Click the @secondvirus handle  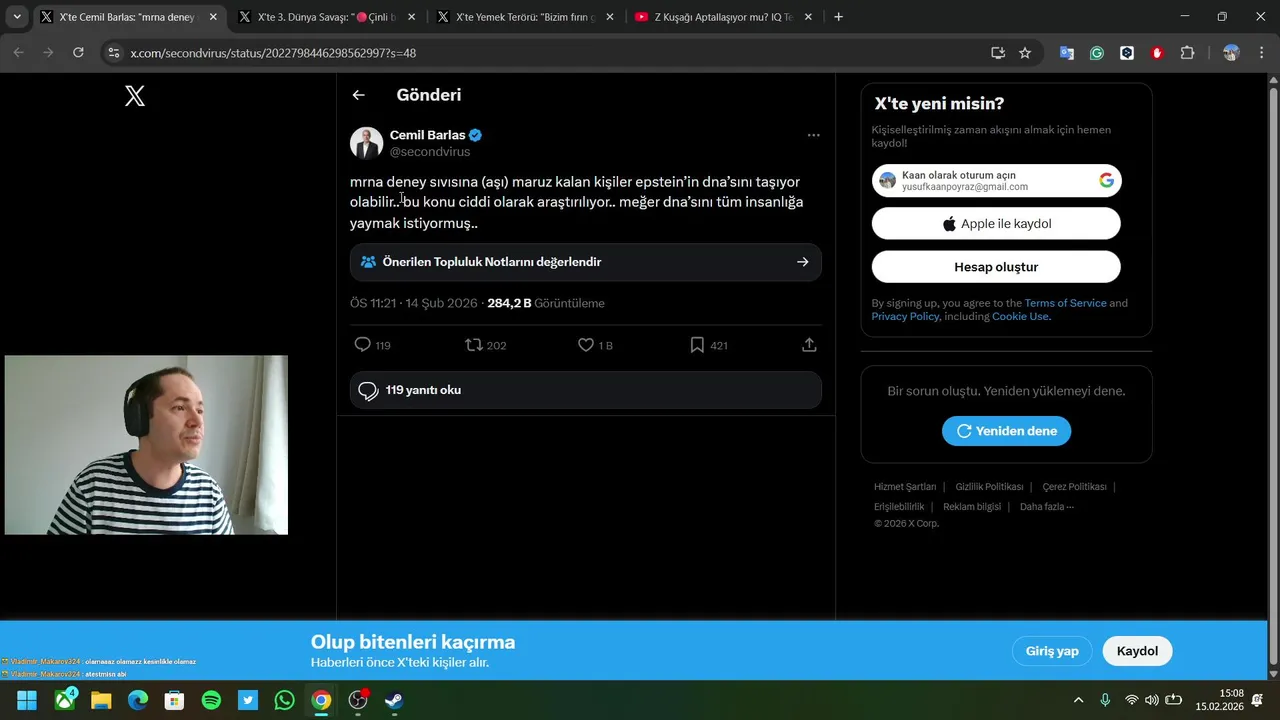click(x=429, y=152)
